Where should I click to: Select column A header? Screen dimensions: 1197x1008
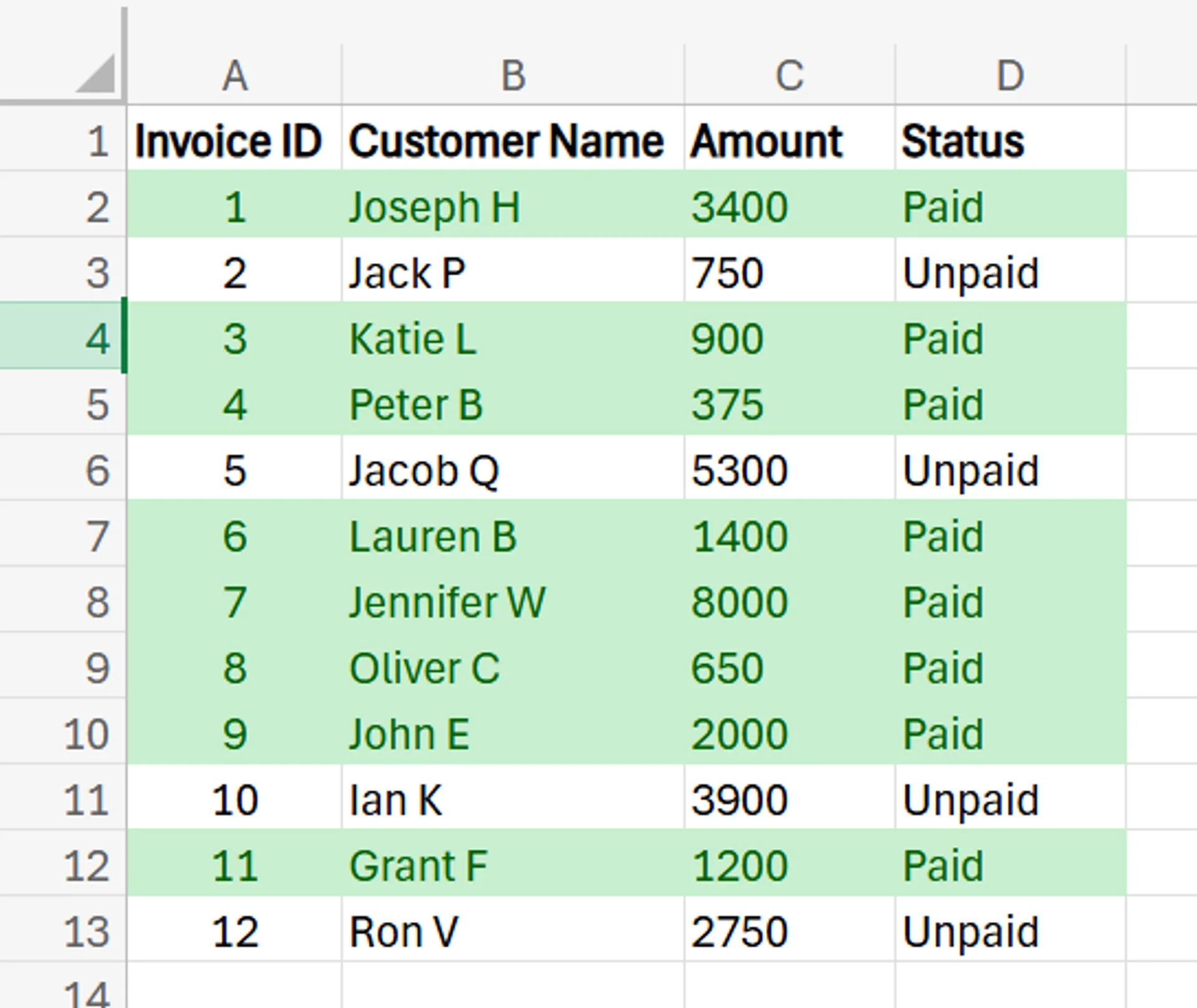tap(234, 75)
